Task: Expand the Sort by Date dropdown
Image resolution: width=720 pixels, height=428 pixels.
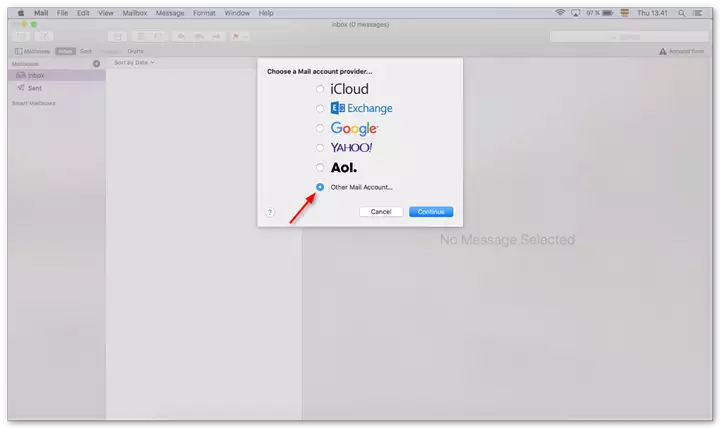Action: [x=134, y=62]
